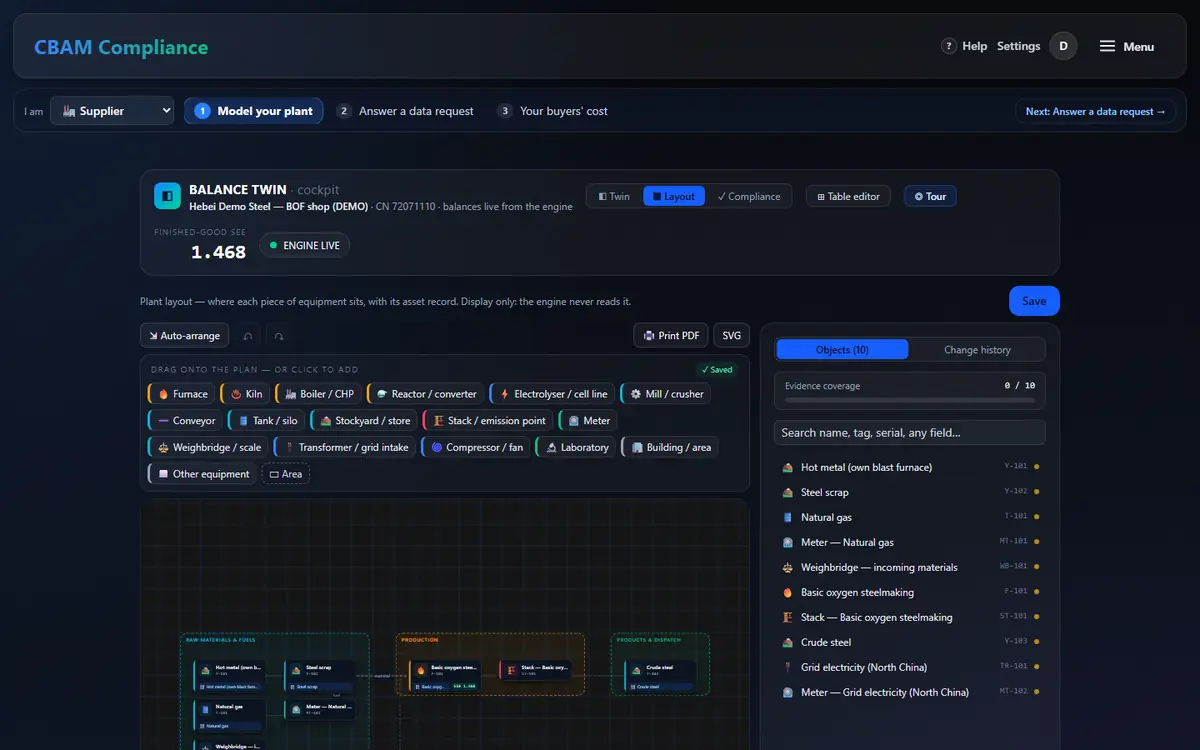Viewport: 1200px width, 750px height.
Task: Select the Objects (10) tab
Action: pyautogui.click(x=842, y=349)
